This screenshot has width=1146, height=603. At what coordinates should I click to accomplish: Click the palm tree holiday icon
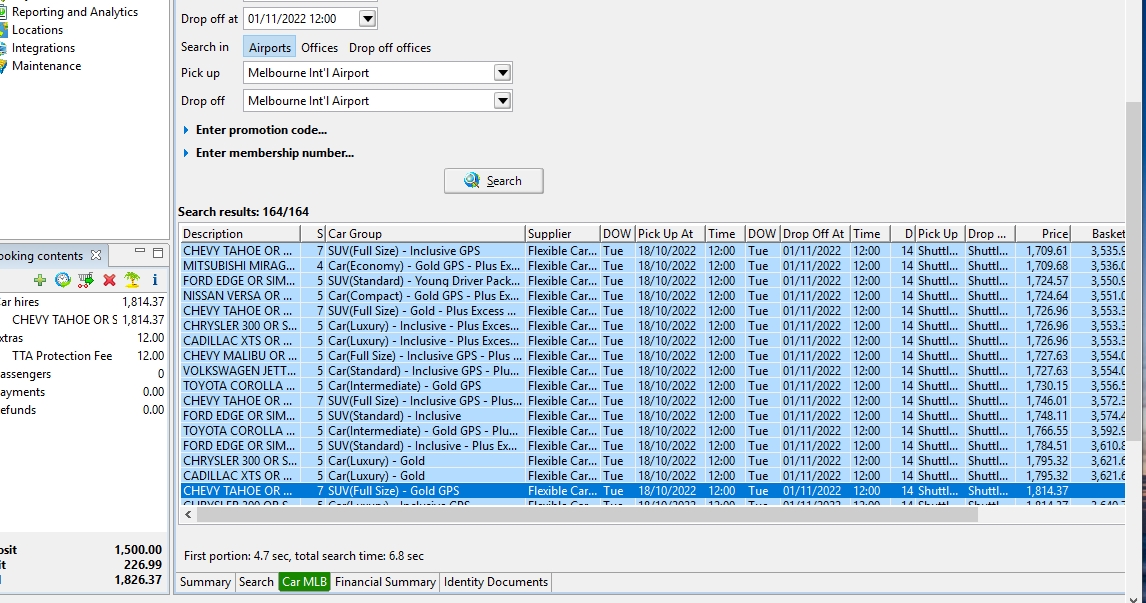coord(132,280)
